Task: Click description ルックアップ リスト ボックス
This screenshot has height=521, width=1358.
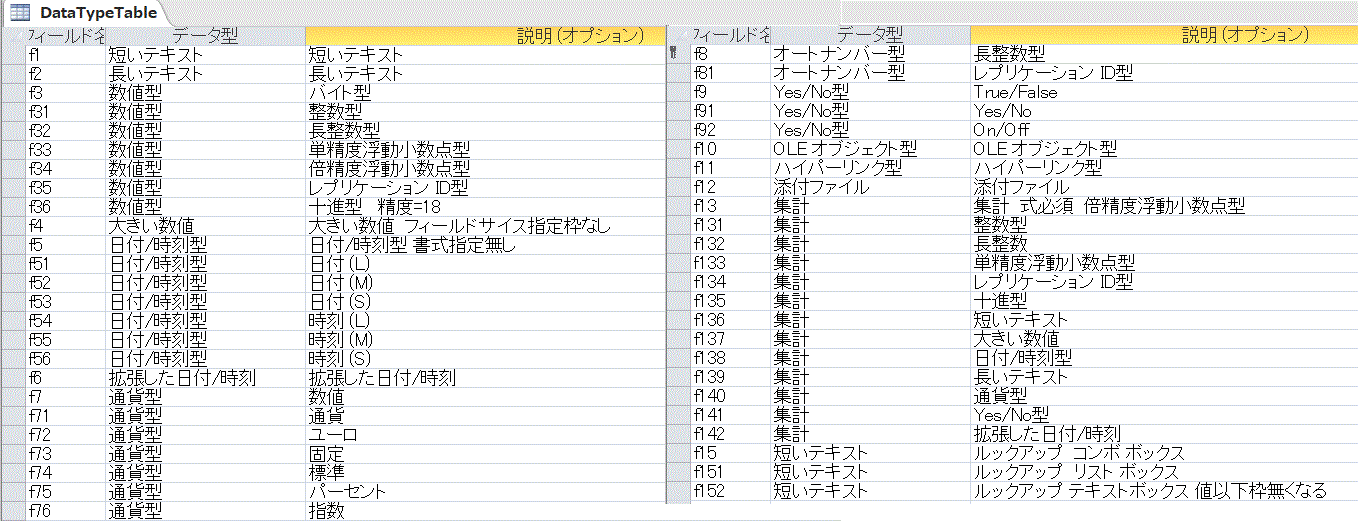Action: [x=1164, y=472]
